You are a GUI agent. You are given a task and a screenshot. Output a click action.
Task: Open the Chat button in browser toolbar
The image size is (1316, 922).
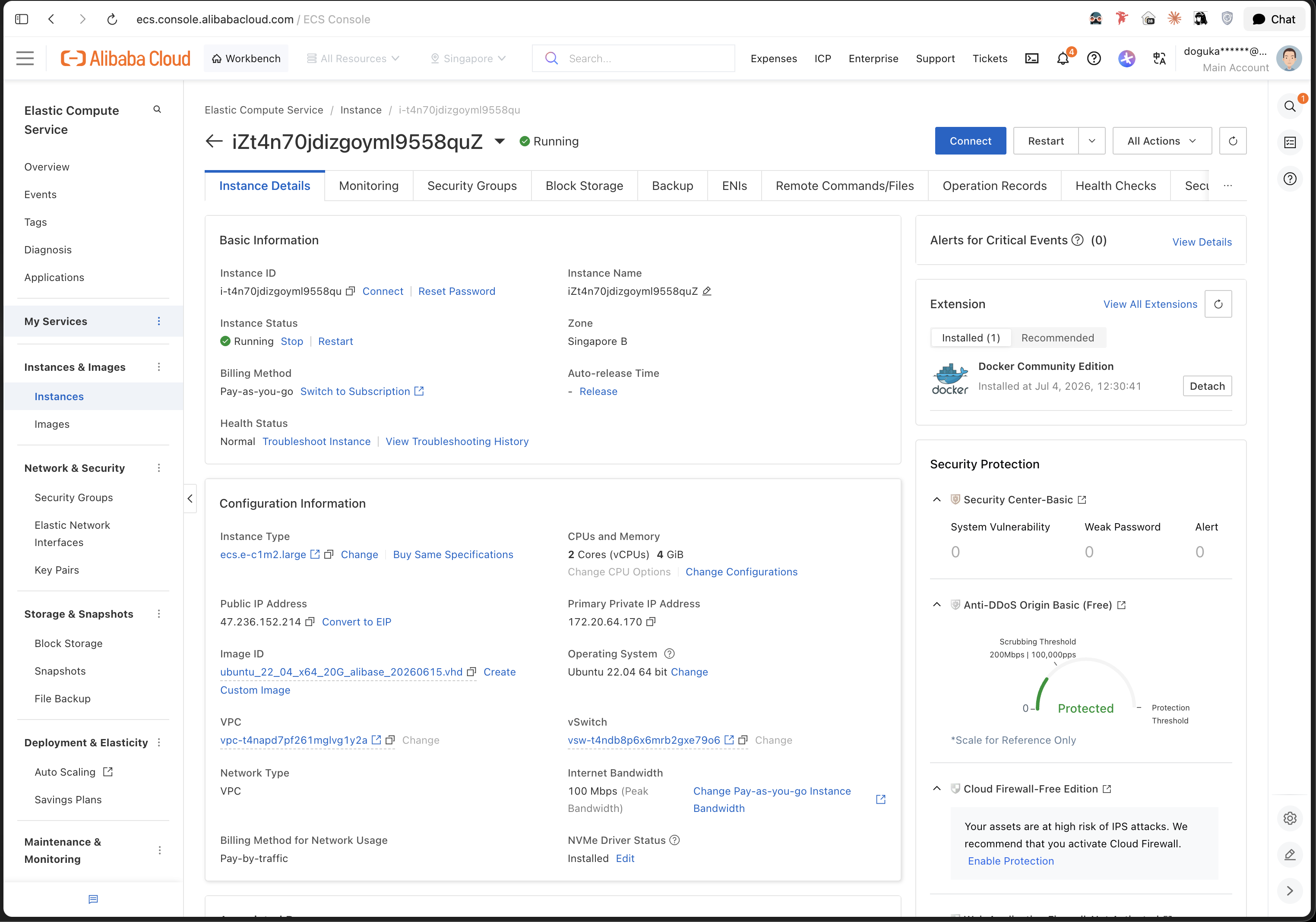[1274, 19]
